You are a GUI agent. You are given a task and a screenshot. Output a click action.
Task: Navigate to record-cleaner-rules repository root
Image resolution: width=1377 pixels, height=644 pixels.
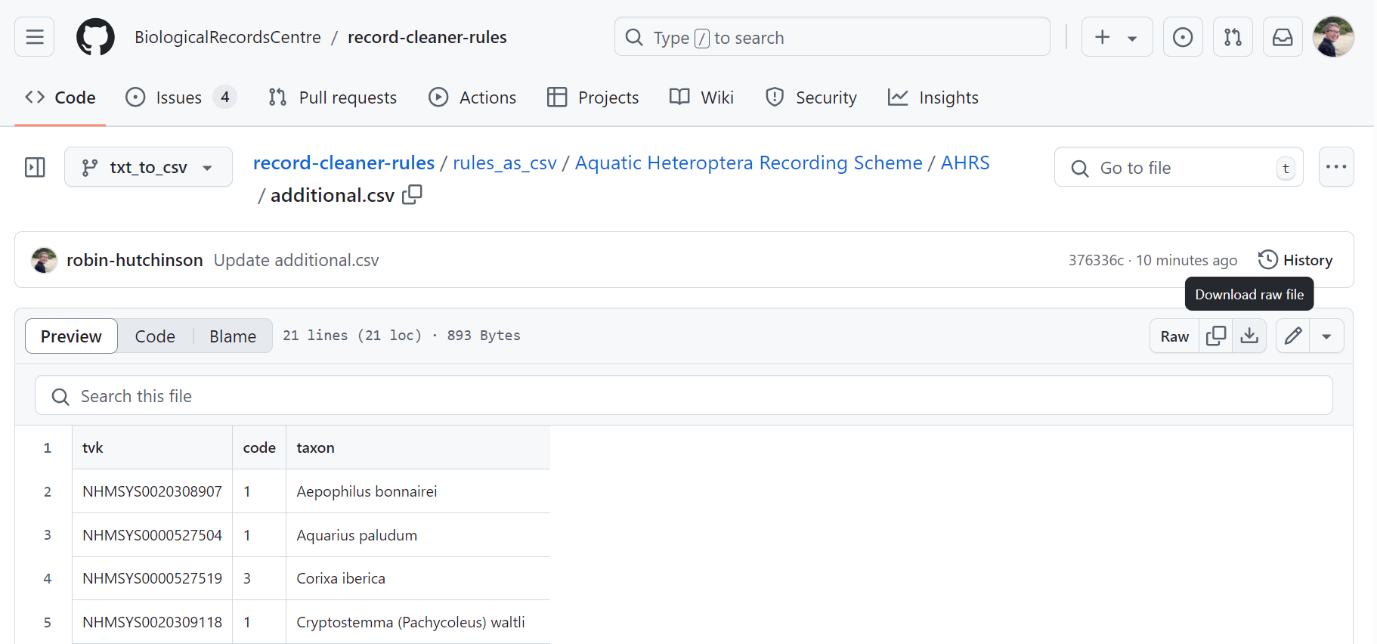click(x=343, y=162)
